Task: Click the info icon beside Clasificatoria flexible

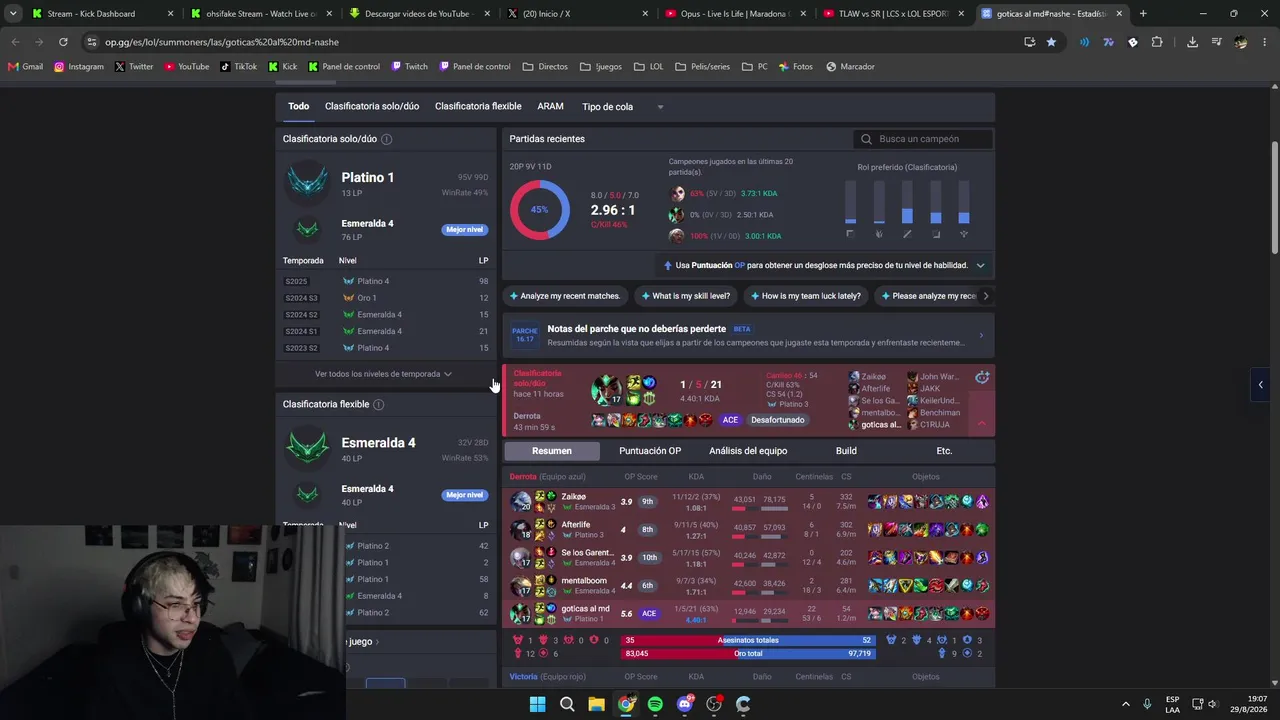Action: pyautogui.click(x=378, y=404)
